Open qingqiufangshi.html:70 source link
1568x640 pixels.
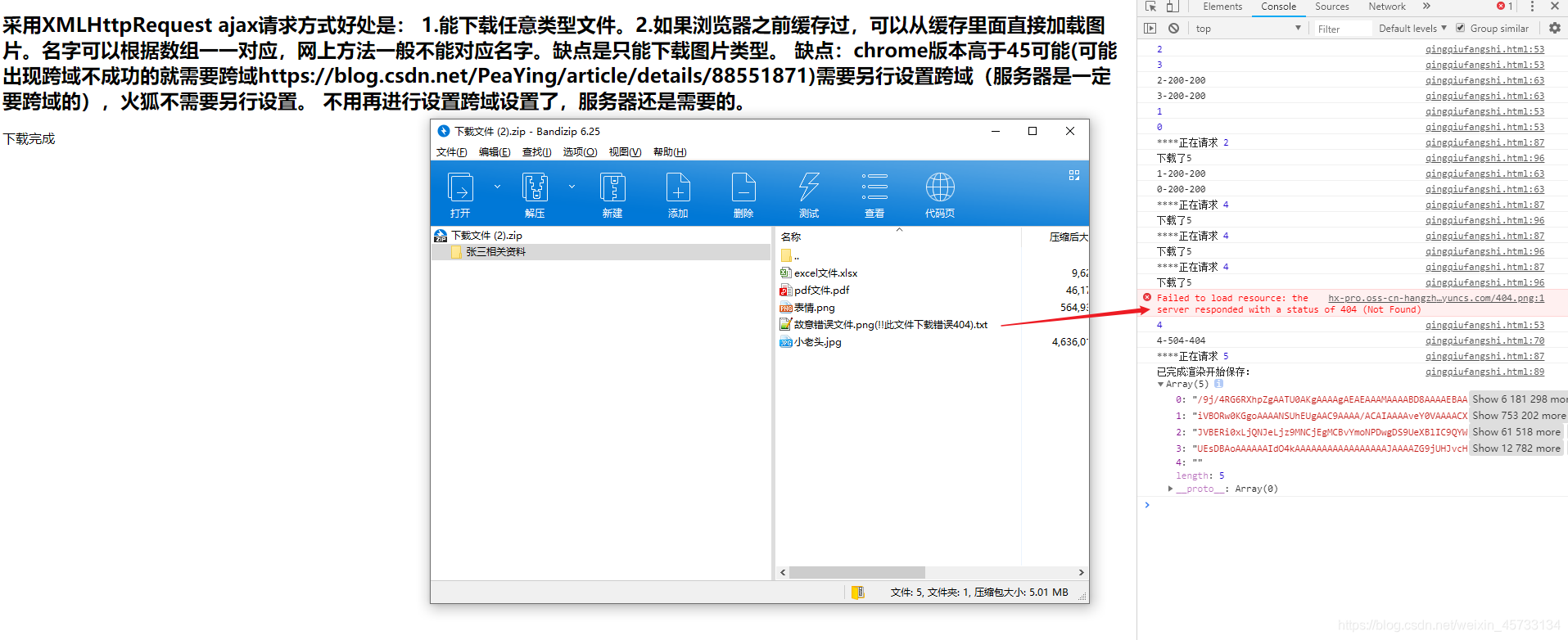[1484, 341]
